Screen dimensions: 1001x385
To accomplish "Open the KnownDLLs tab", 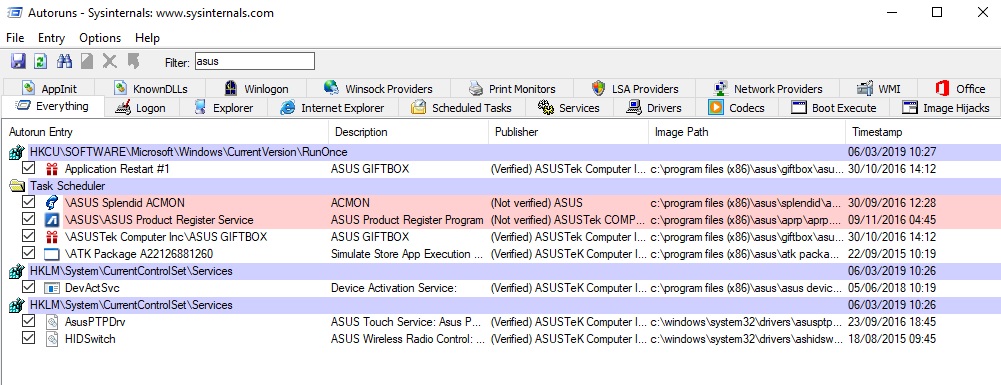I will coord(151,89).
